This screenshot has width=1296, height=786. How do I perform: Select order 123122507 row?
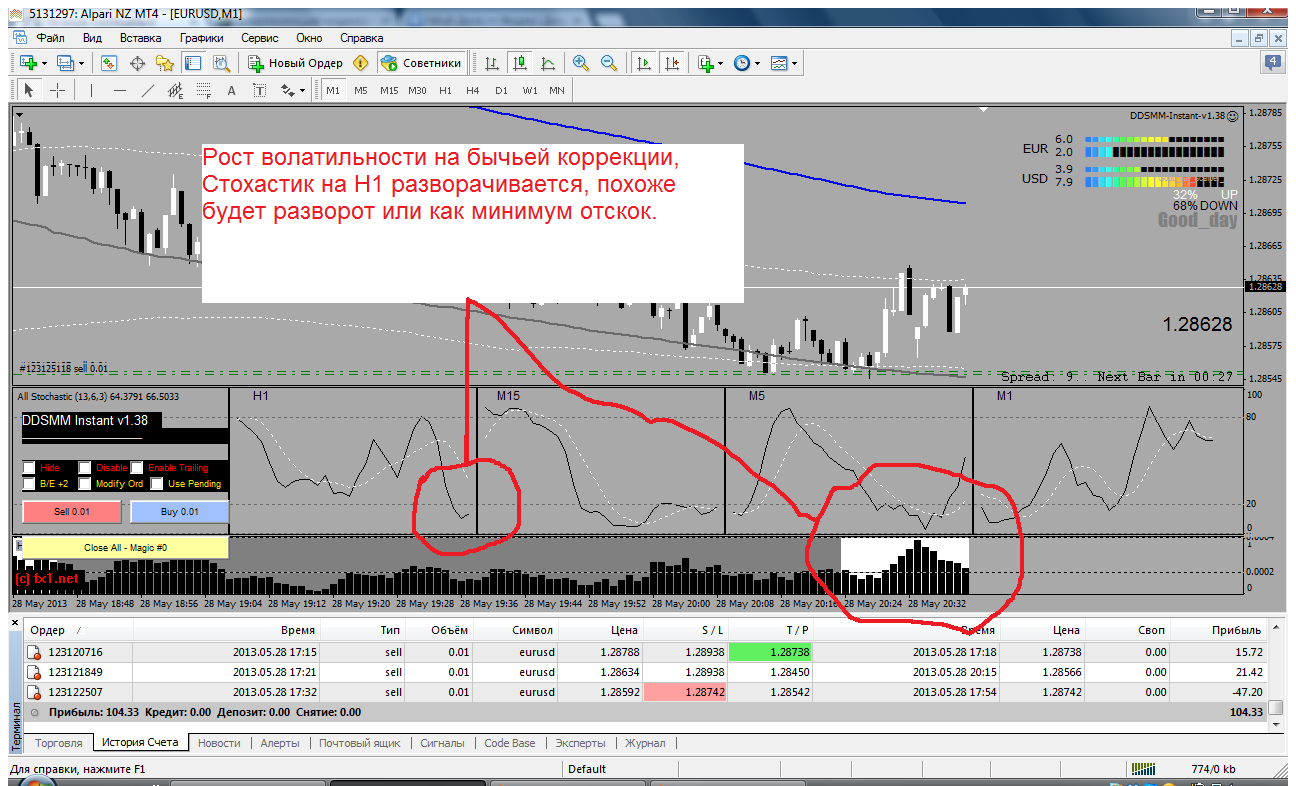[x=647, y=691]
